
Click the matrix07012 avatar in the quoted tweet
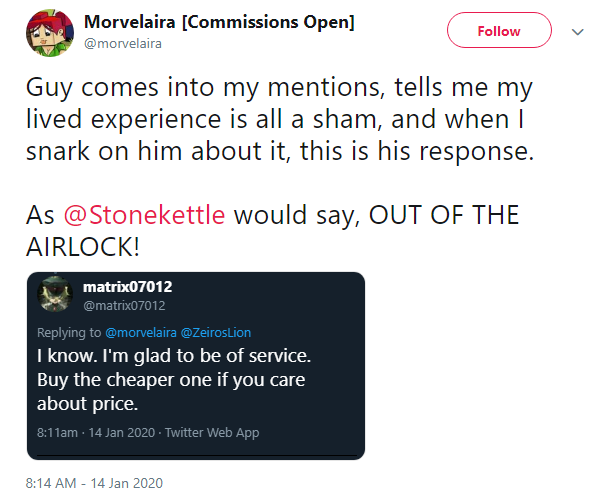[x=55, y=294]
